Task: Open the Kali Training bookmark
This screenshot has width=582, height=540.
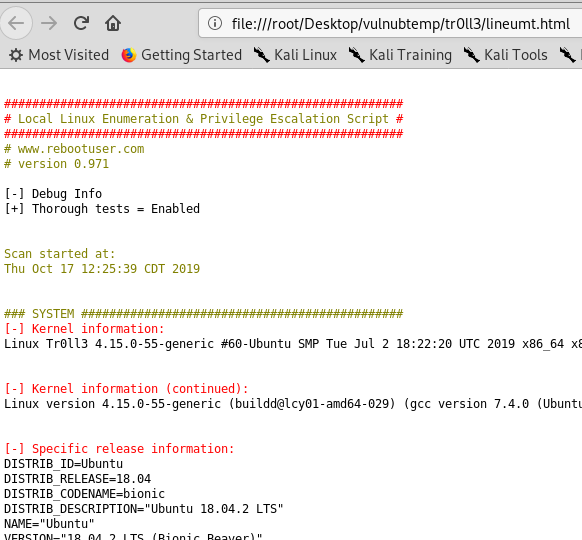Action: pos(400,55)
